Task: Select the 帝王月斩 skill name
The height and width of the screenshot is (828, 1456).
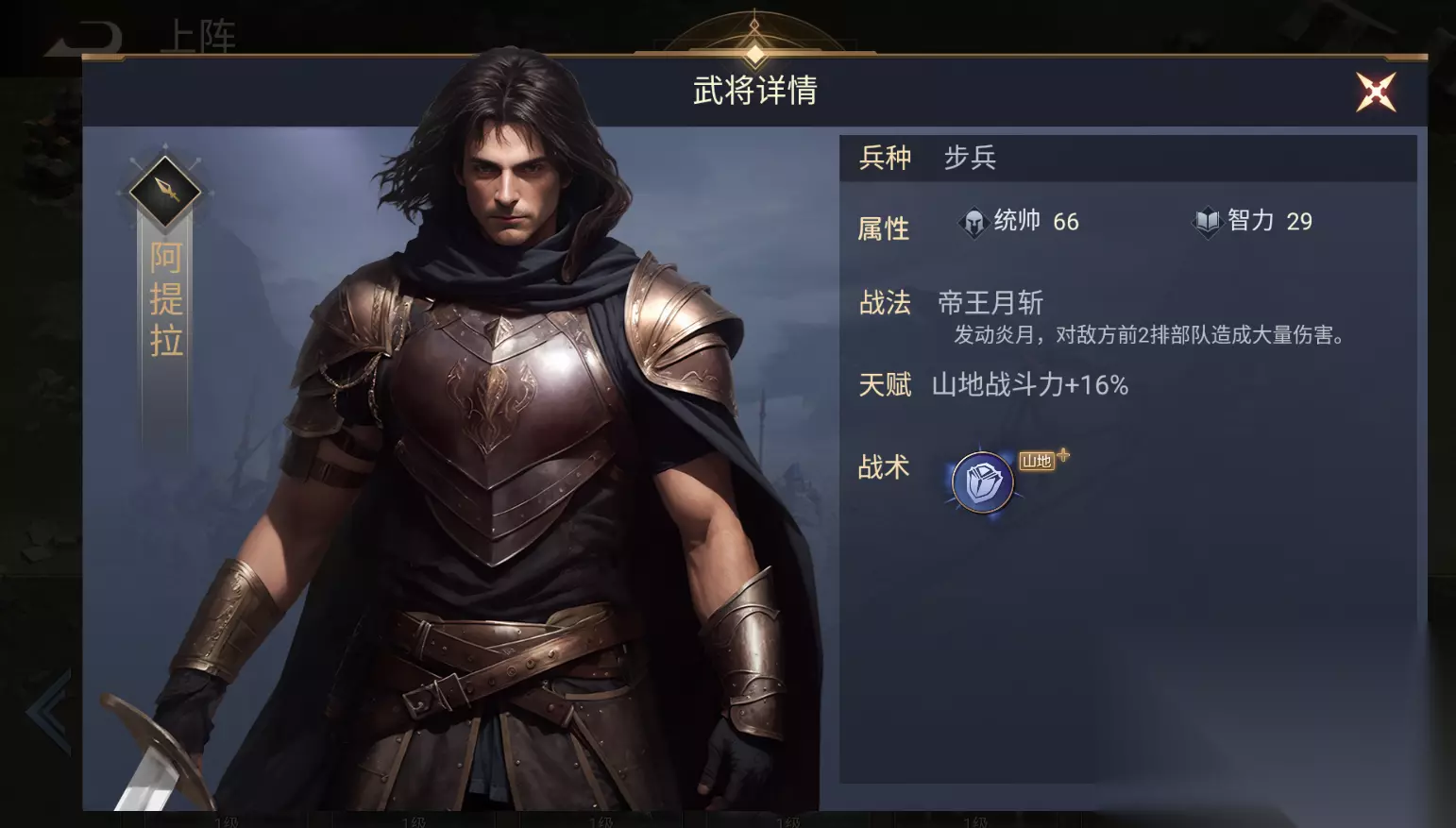Action: tap(990, 303)
